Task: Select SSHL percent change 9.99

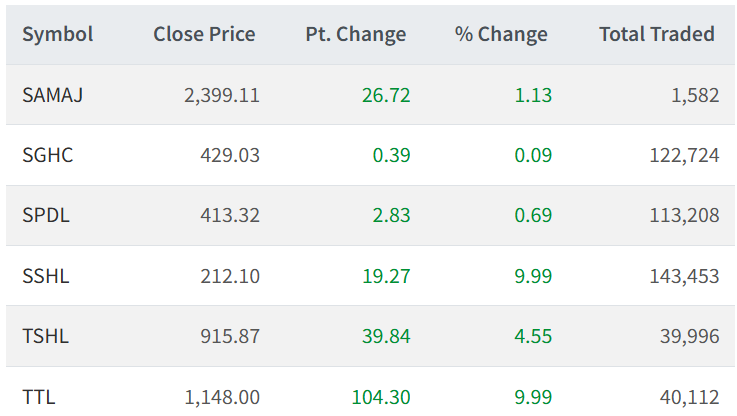Action: point(533,276)
